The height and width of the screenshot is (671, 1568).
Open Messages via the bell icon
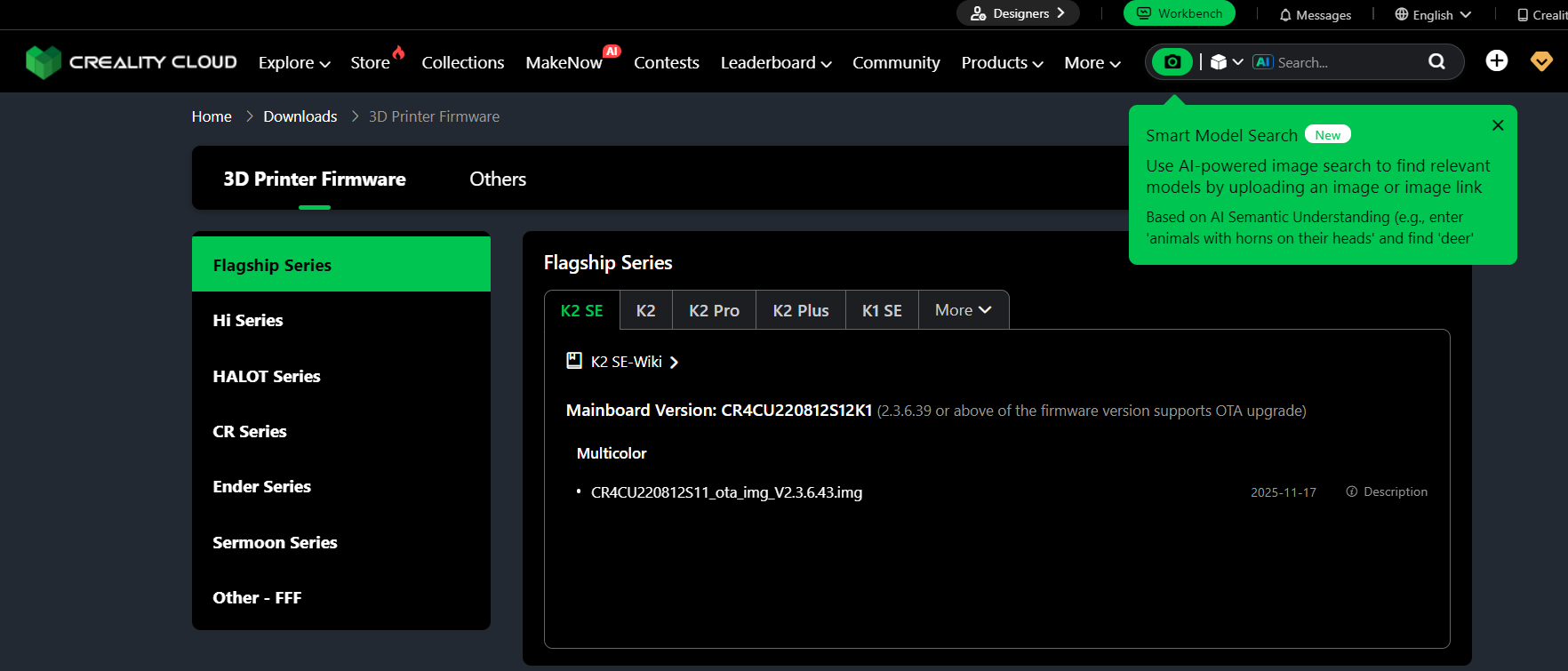[1285, 15]
